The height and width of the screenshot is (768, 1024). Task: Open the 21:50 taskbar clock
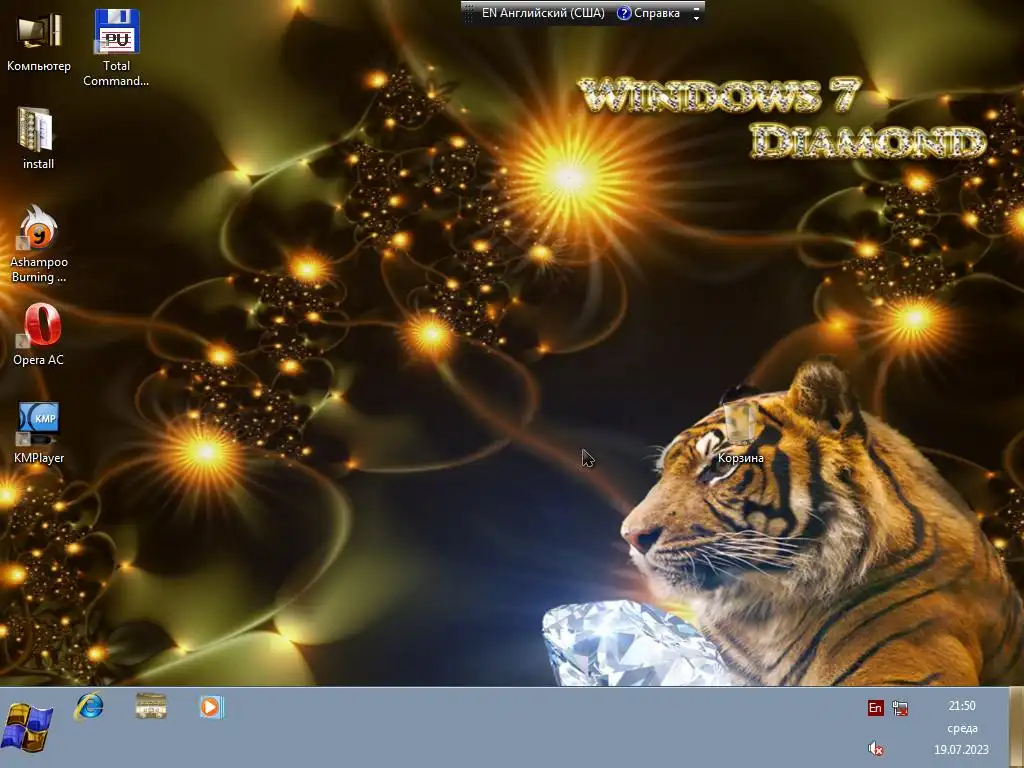pyautogui.click(x=962, y=706)
